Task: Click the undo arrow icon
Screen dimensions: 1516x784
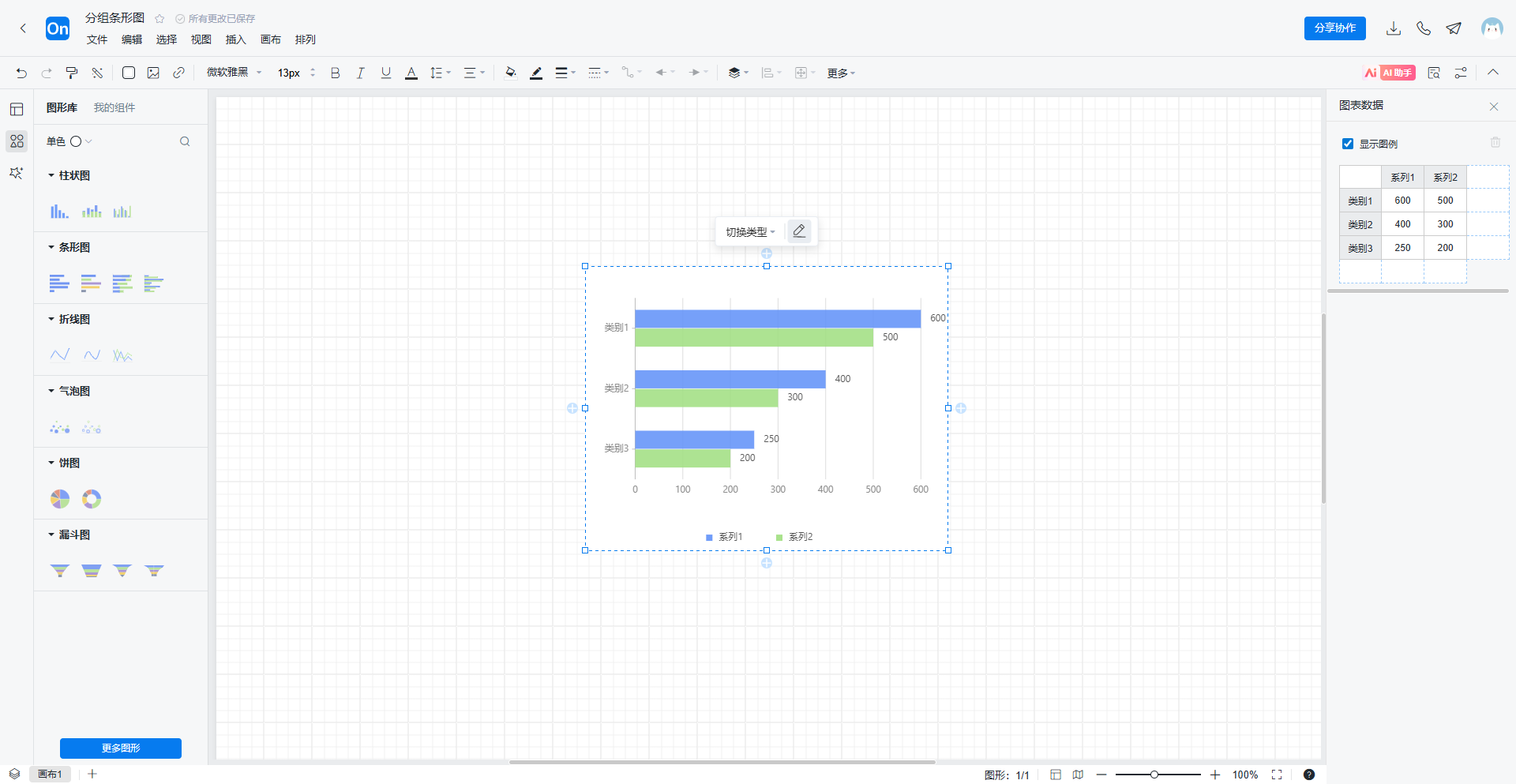Action: (21, 73)
